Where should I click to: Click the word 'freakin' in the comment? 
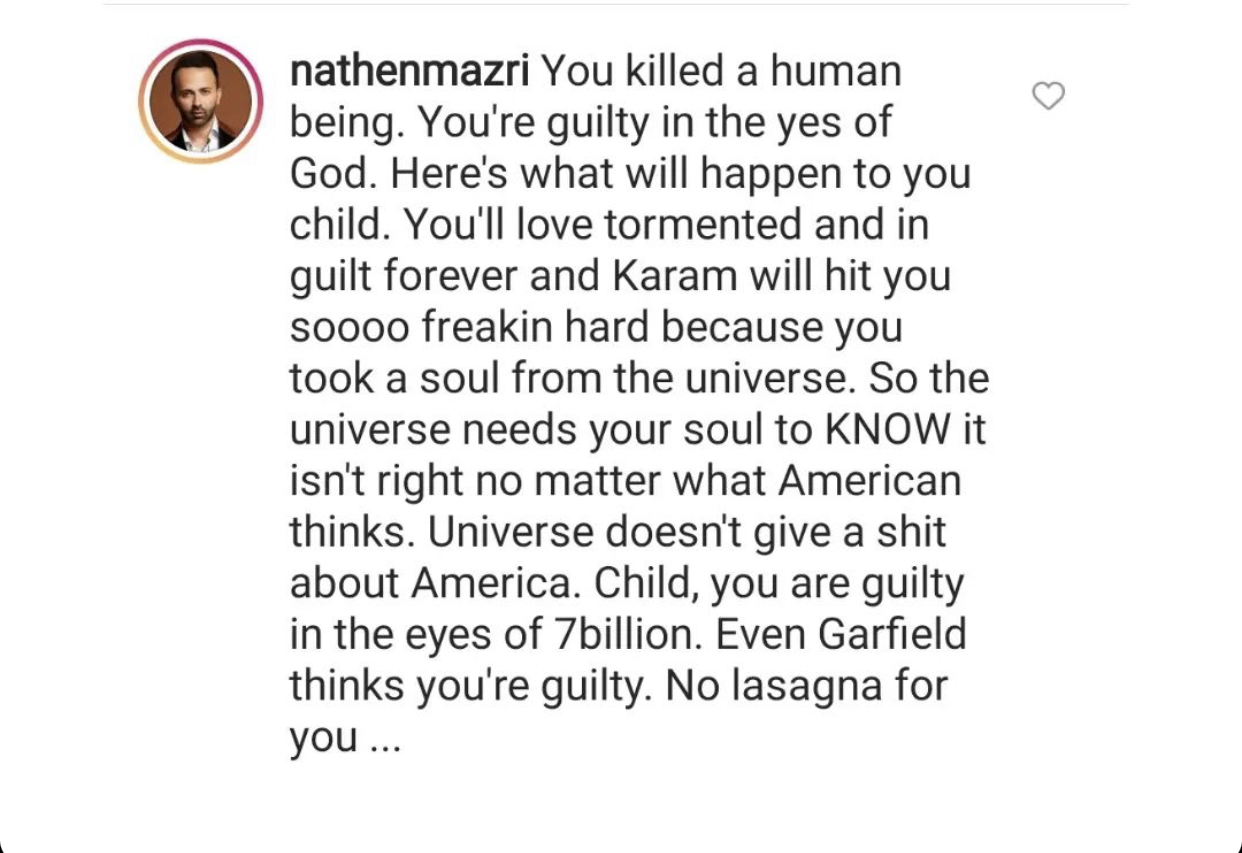pyautogui.click(x=474, y=327)
